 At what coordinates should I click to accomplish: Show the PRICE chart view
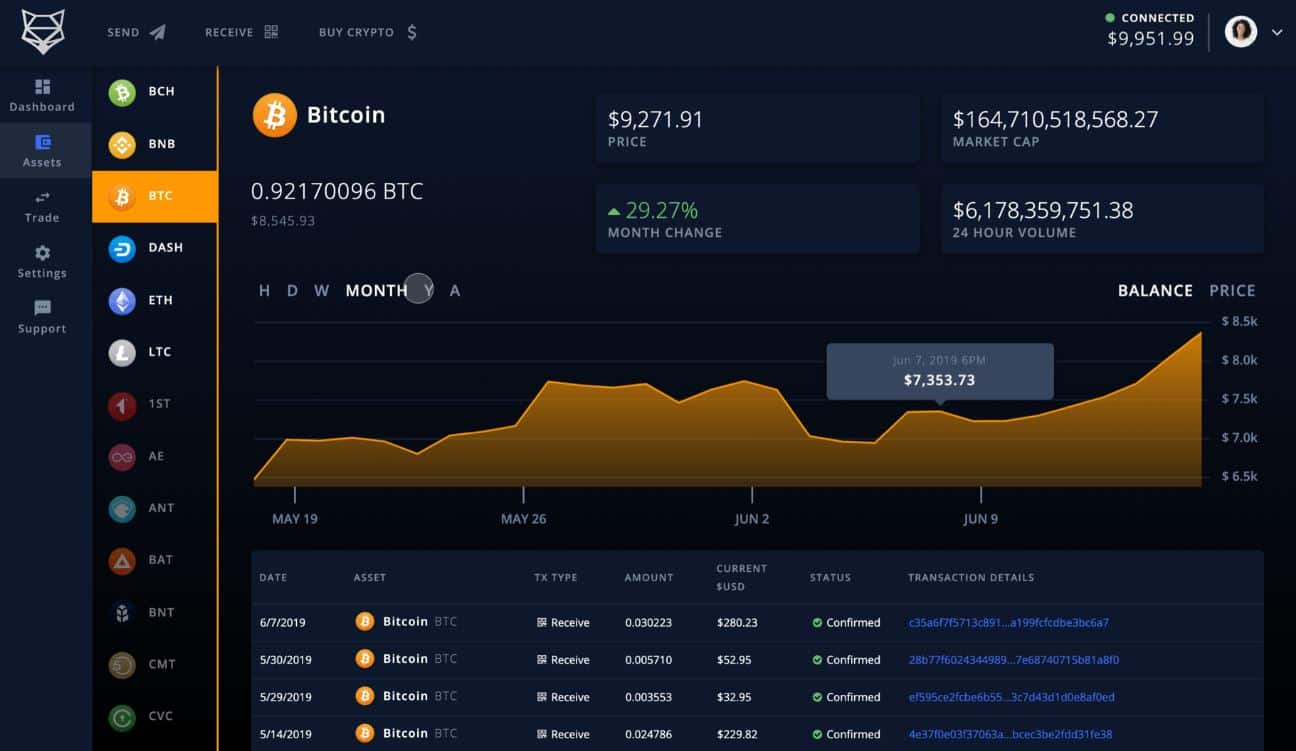tap(1232, 291)
